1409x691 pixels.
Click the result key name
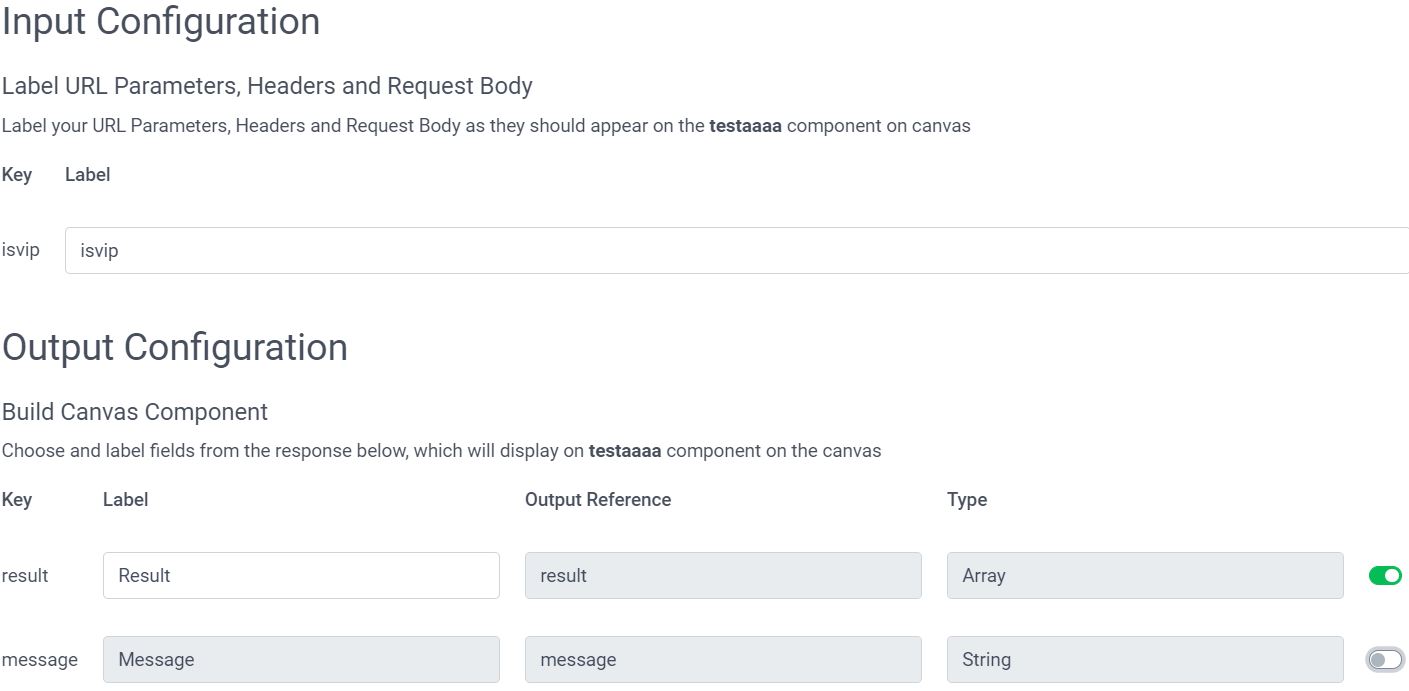click(25, 575)
